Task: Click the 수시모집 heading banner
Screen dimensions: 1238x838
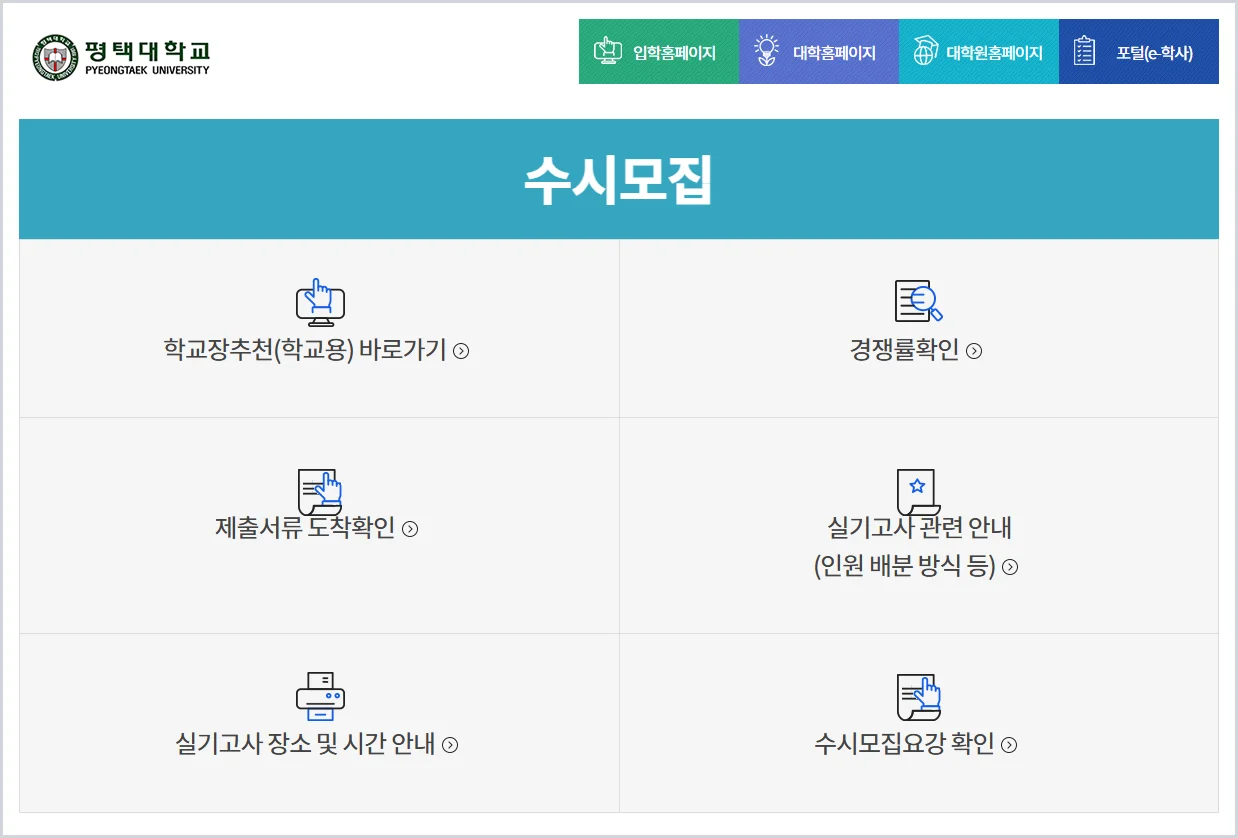Action: 619,180
